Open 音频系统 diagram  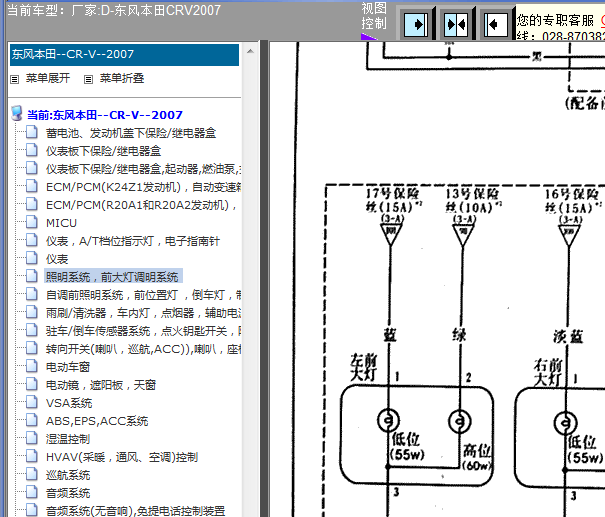coord(68,493)
